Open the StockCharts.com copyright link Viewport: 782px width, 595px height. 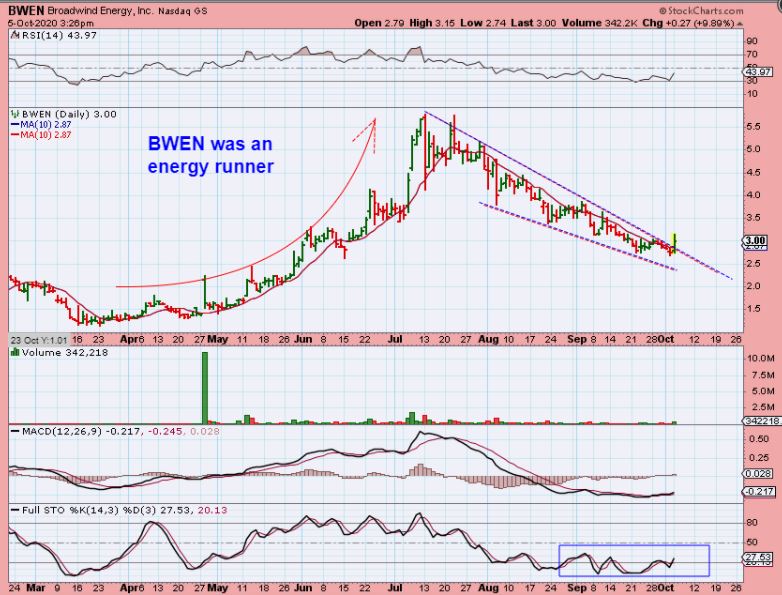(x=701, y=10)
